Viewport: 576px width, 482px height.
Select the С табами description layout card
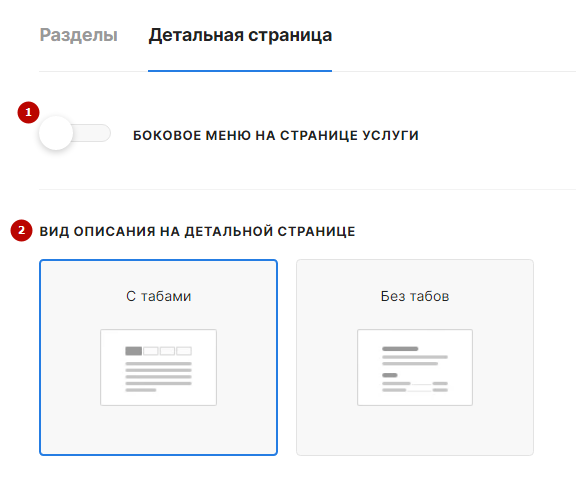click(x=158, y=357)
